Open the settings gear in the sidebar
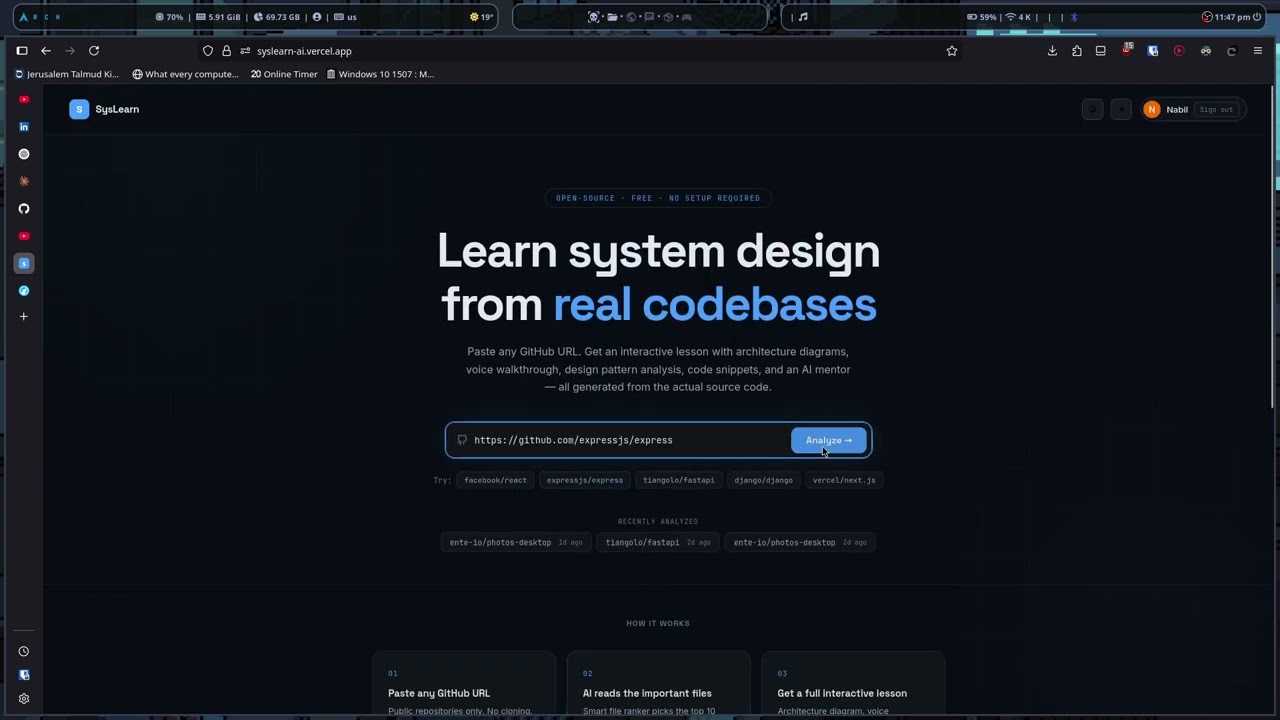 click(x=24, y=699)
